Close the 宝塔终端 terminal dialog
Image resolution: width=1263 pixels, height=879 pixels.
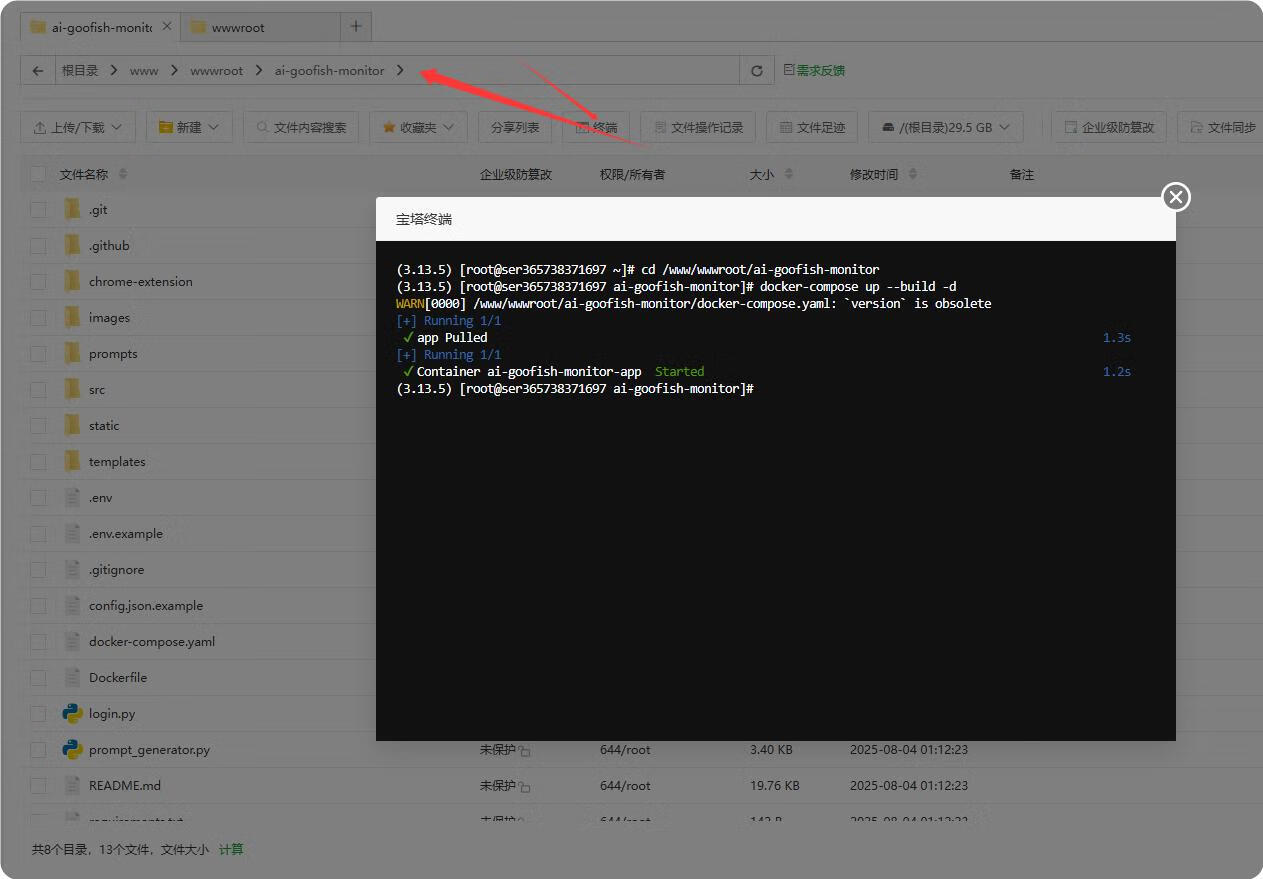tap(1176, 197)
